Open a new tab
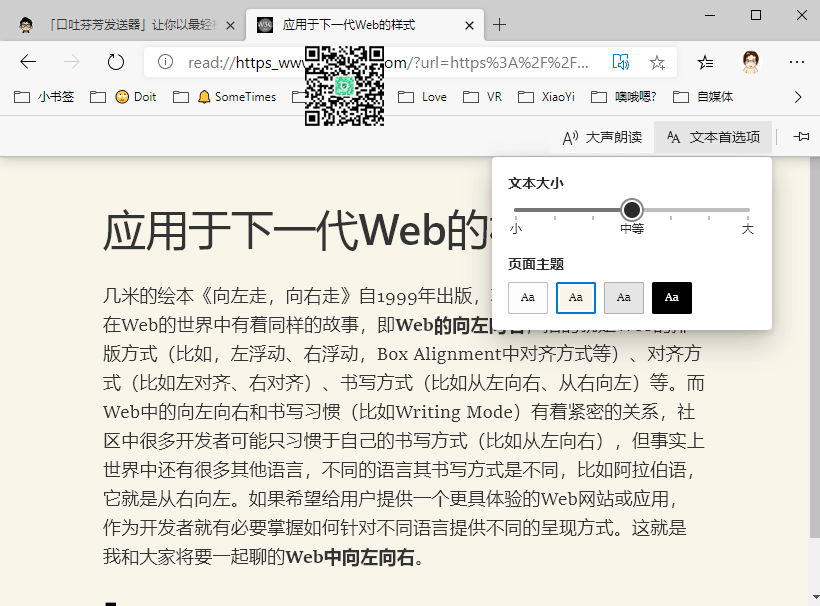This screenshot has width=820, height=606. pyautogui.click(x=499, y=25)
